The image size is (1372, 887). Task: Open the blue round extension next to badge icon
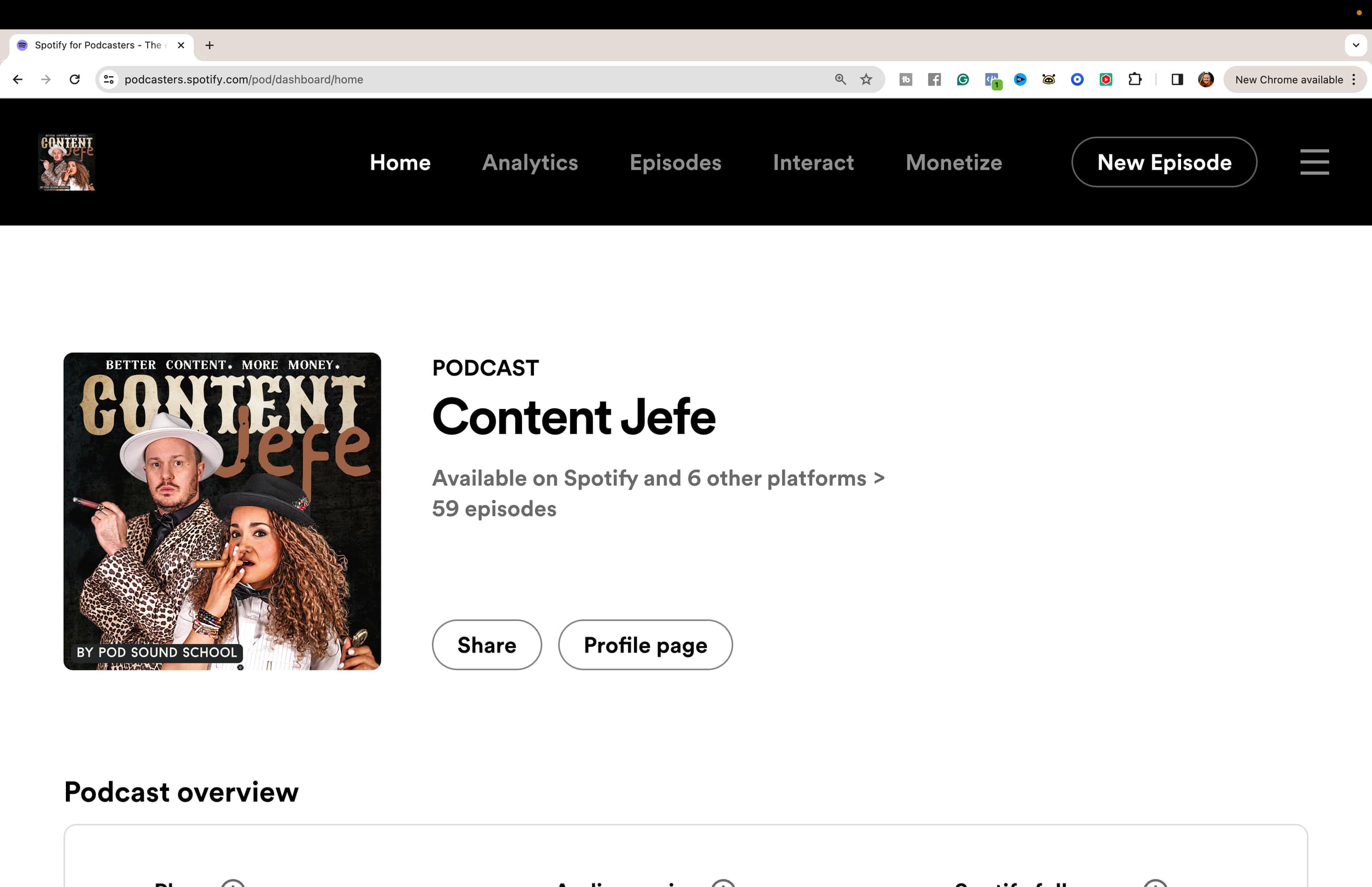coord(1020,80)
